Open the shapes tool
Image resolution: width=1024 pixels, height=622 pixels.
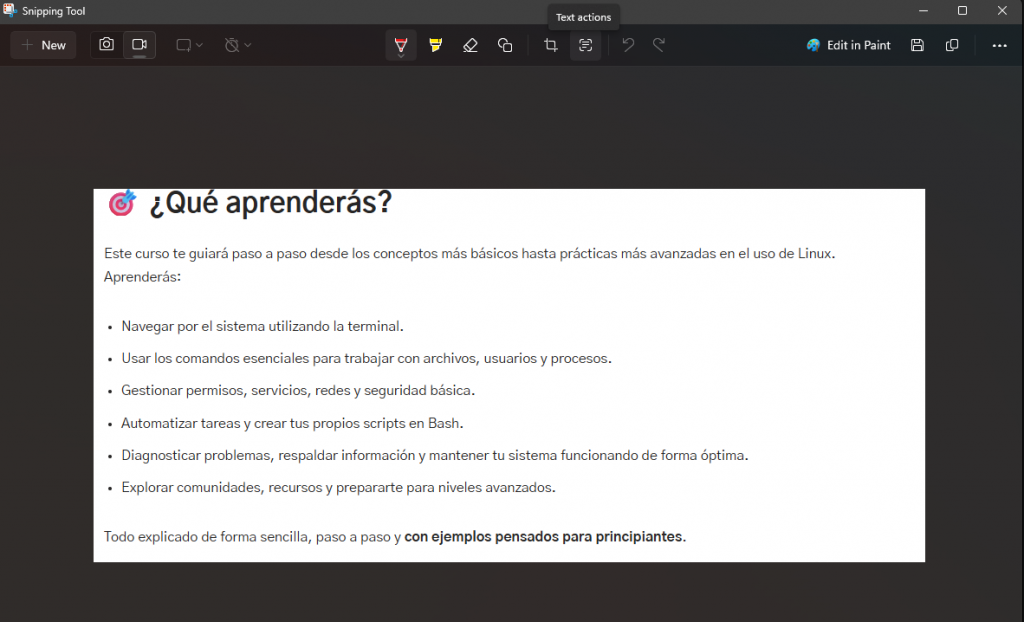[505, 45]
